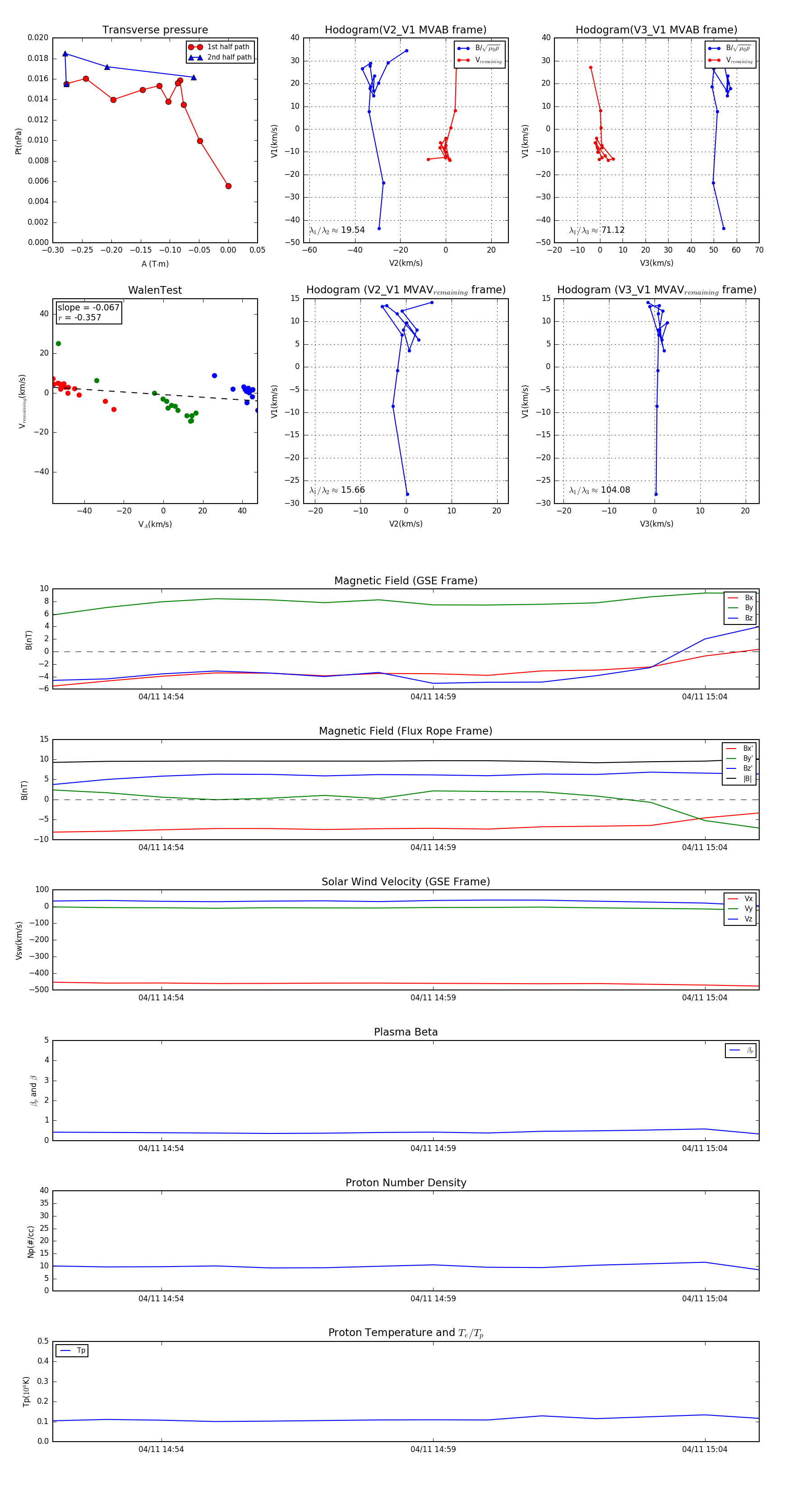Click the 'Vz' legend entry in velocity plot
Screen dimensions: 812x1489
pyautogui.click(x=741, y=919)
